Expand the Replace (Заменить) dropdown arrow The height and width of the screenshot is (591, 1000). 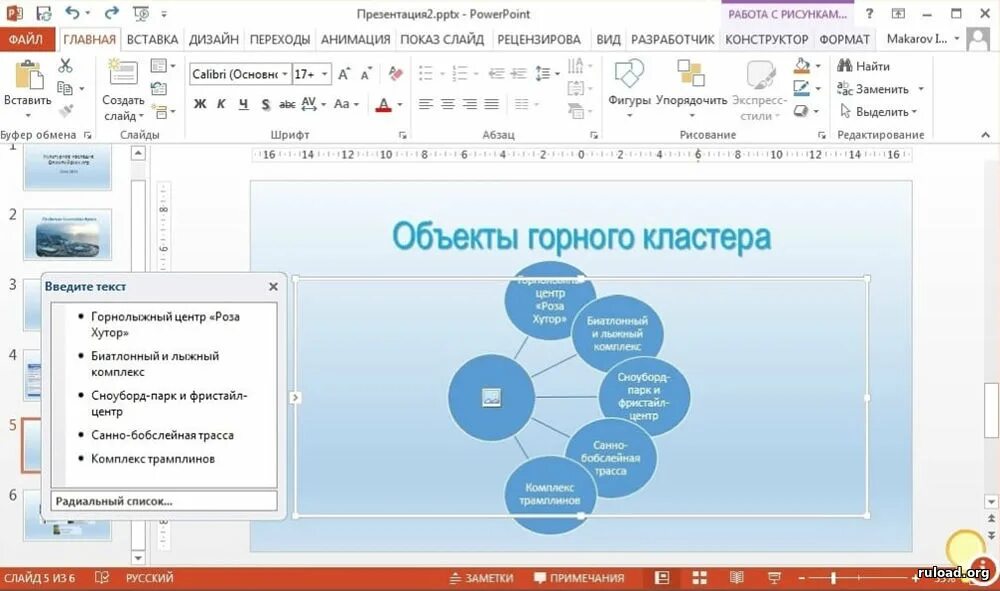coord(921,89)
